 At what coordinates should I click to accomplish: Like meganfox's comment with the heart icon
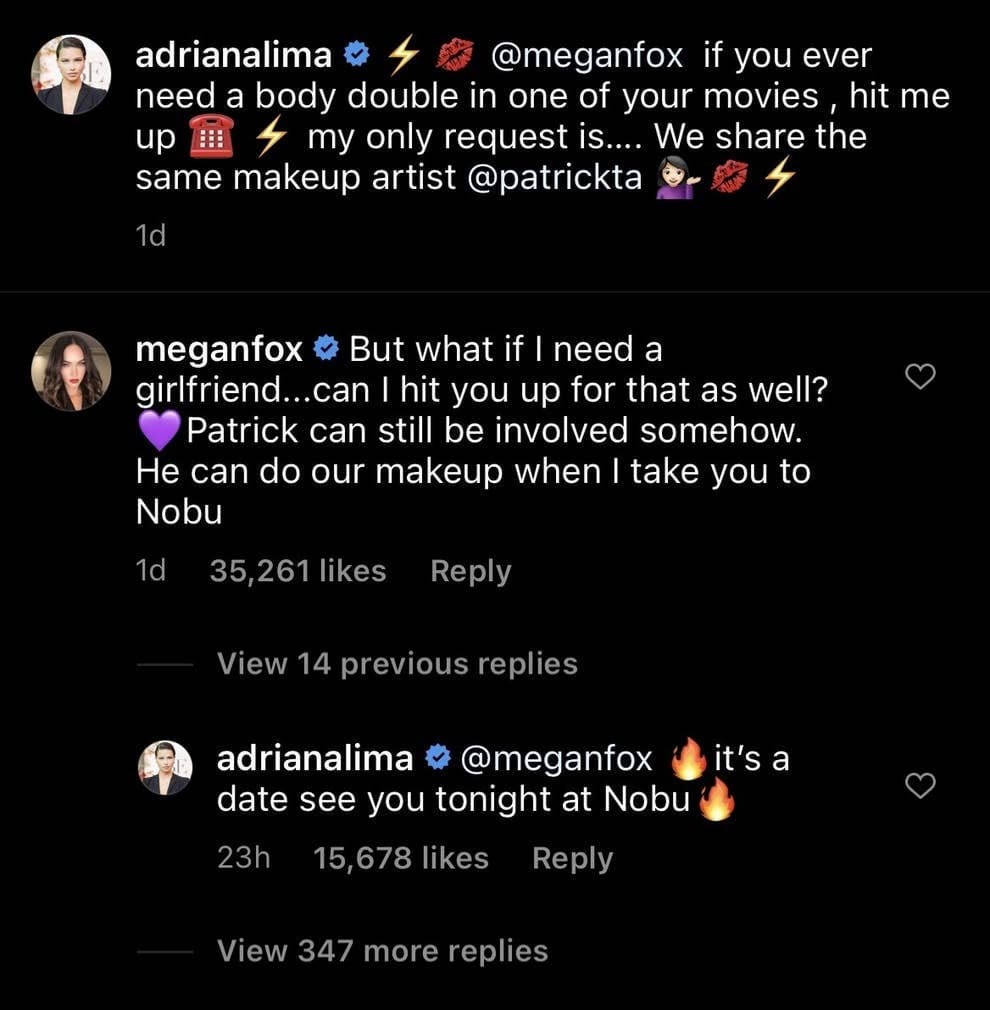(x=920, y=376)
